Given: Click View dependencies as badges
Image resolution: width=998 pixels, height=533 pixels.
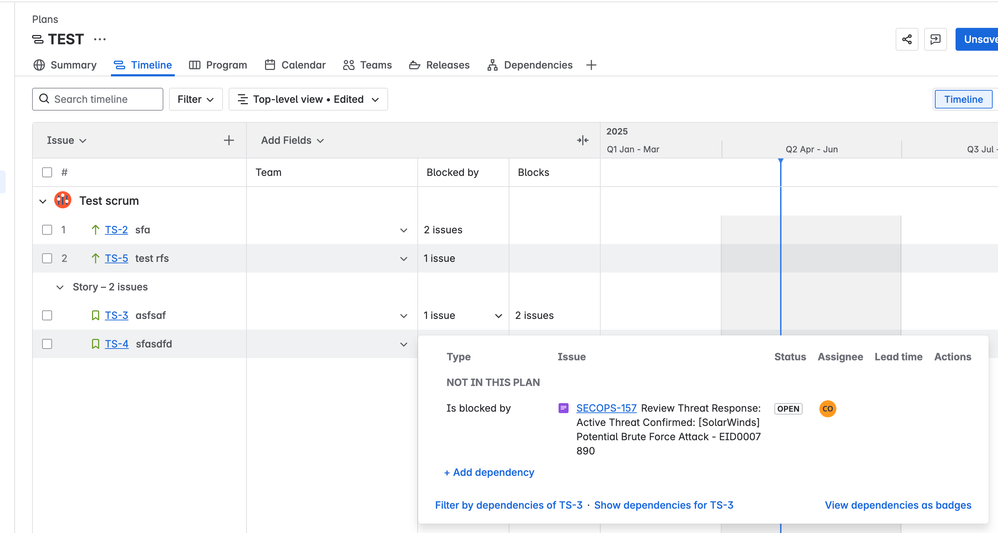Looking at the screenshot, I should [898, 505].
